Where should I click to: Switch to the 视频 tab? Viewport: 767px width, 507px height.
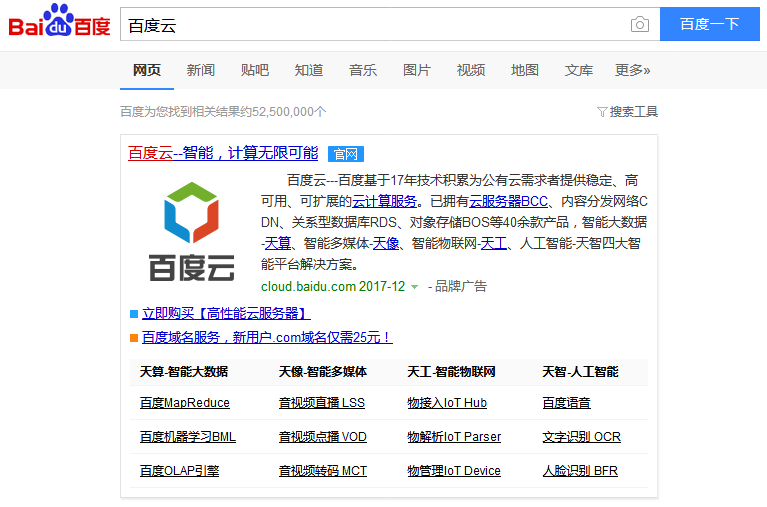click(x=471, y=70)
